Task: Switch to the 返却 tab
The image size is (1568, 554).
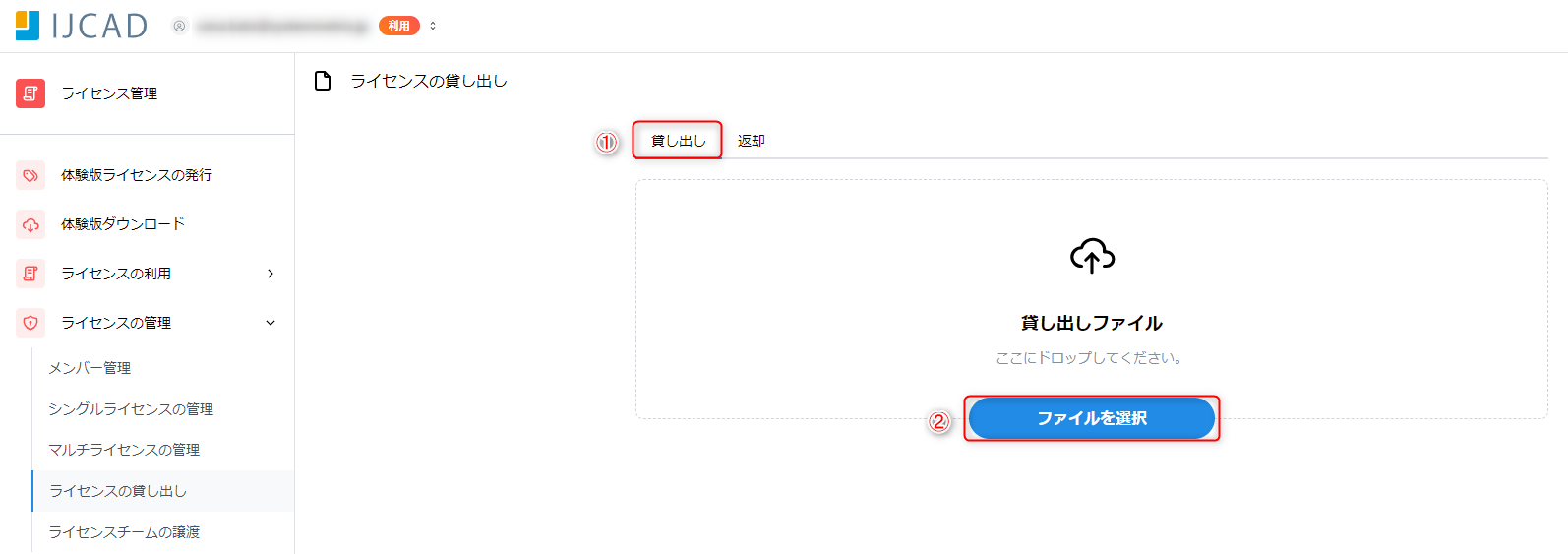Action: 752,141
